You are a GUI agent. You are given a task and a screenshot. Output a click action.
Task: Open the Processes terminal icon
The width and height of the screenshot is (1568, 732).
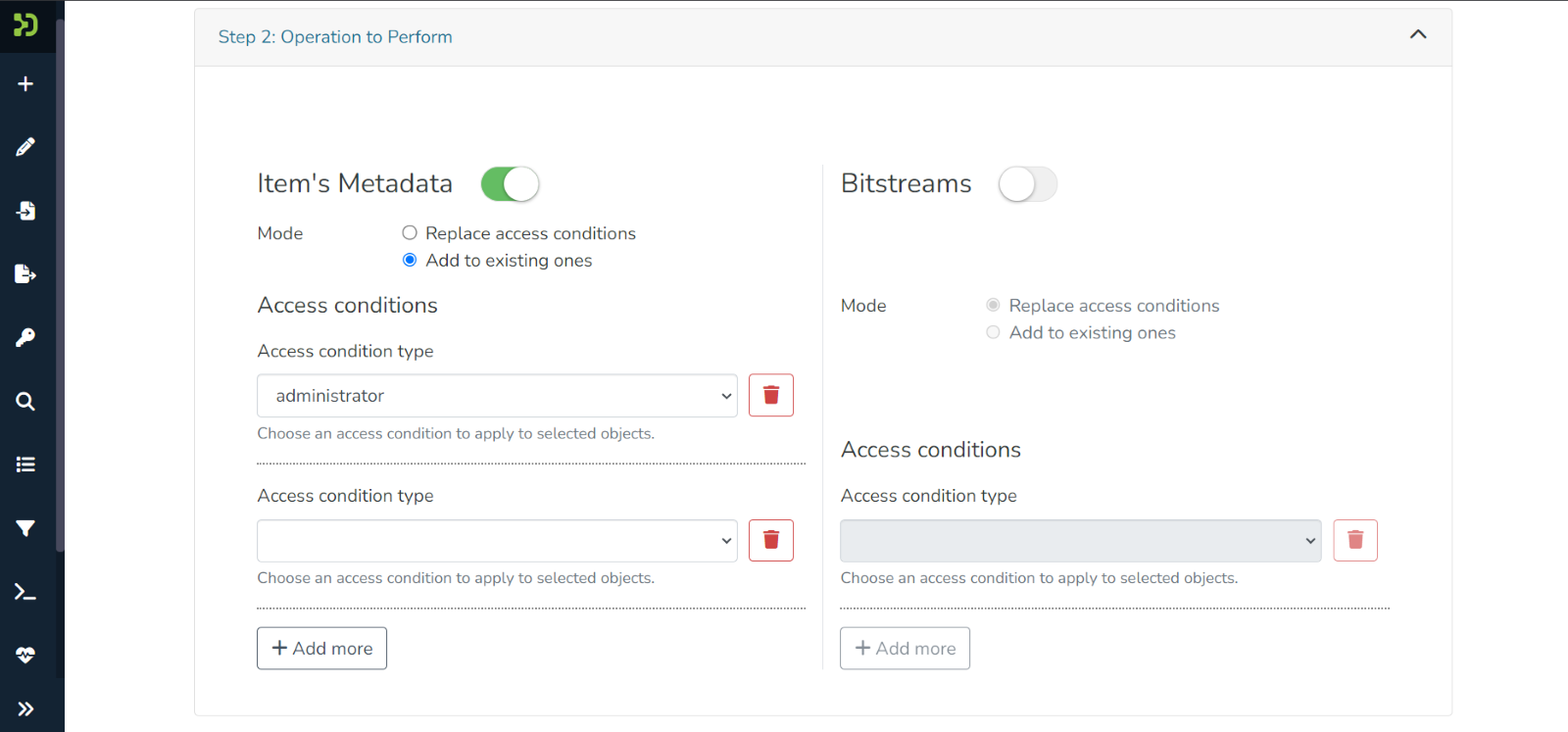(25, 592)
